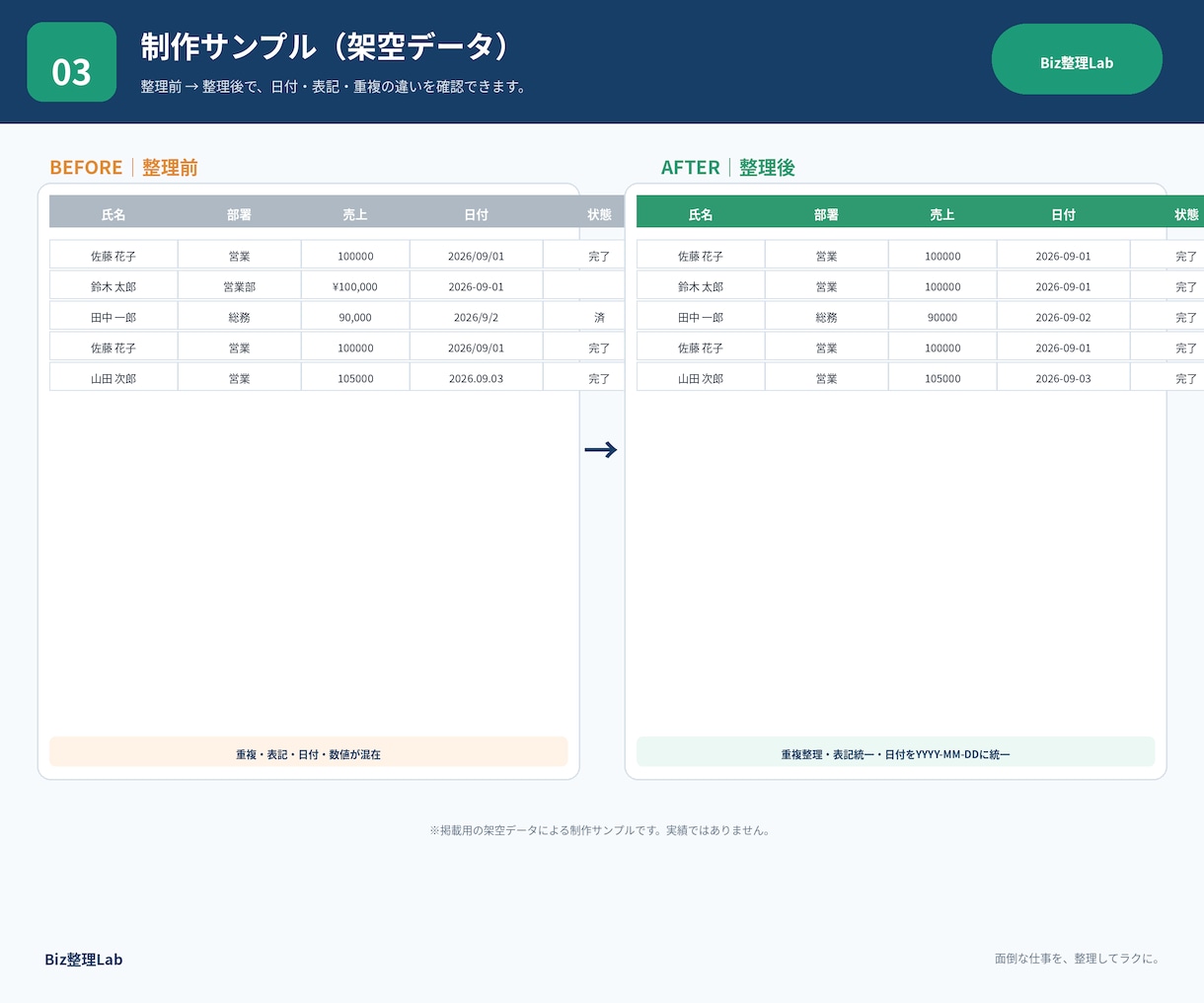Click the 日付 header in the Before table
The height and width of the screenshot is (1003, 1204).
pos(476,214)
